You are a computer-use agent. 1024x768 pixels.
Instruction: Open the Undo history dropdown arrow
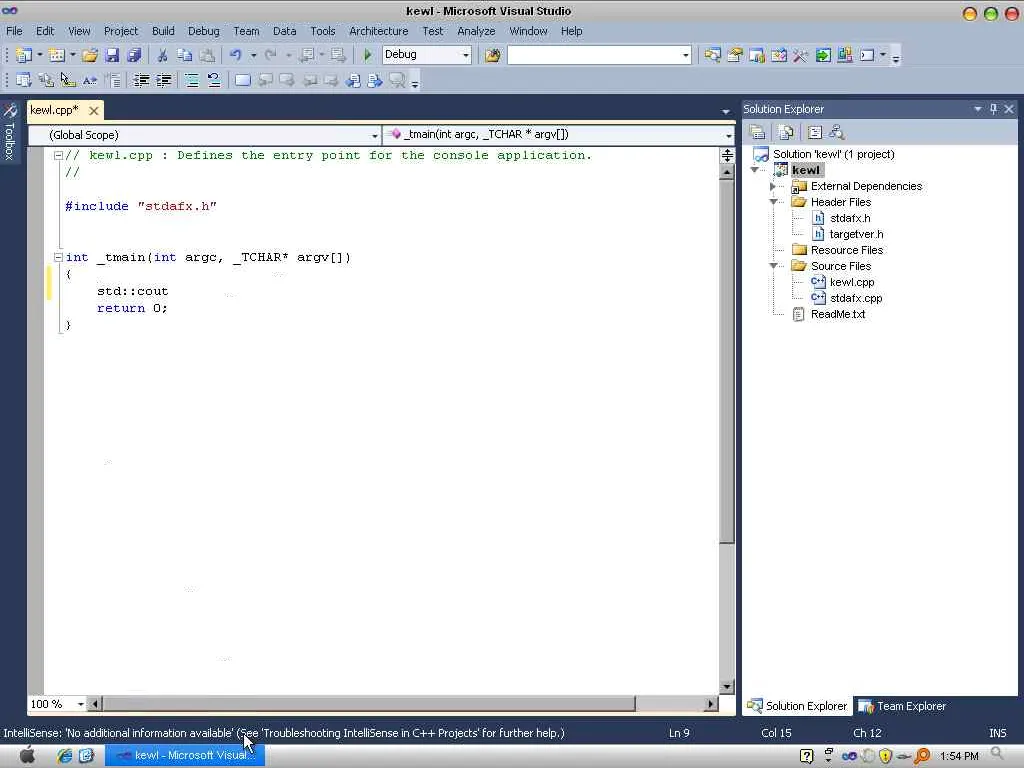click(x=253, y=55)
